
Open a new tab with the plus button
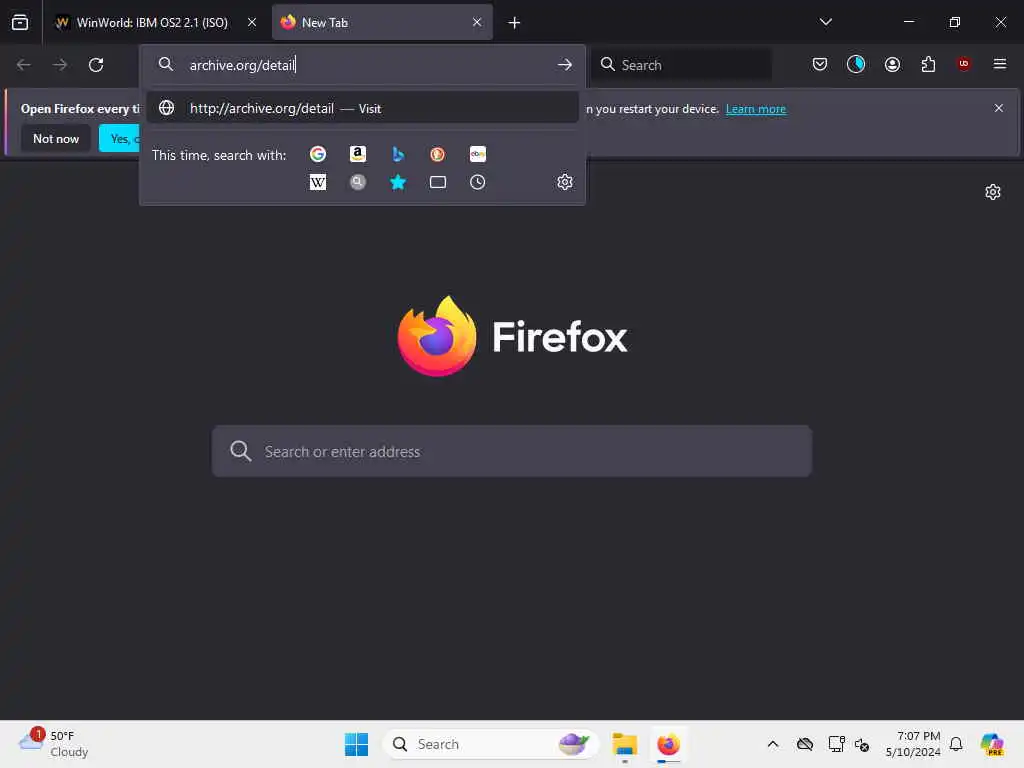[x=514, y=23]
